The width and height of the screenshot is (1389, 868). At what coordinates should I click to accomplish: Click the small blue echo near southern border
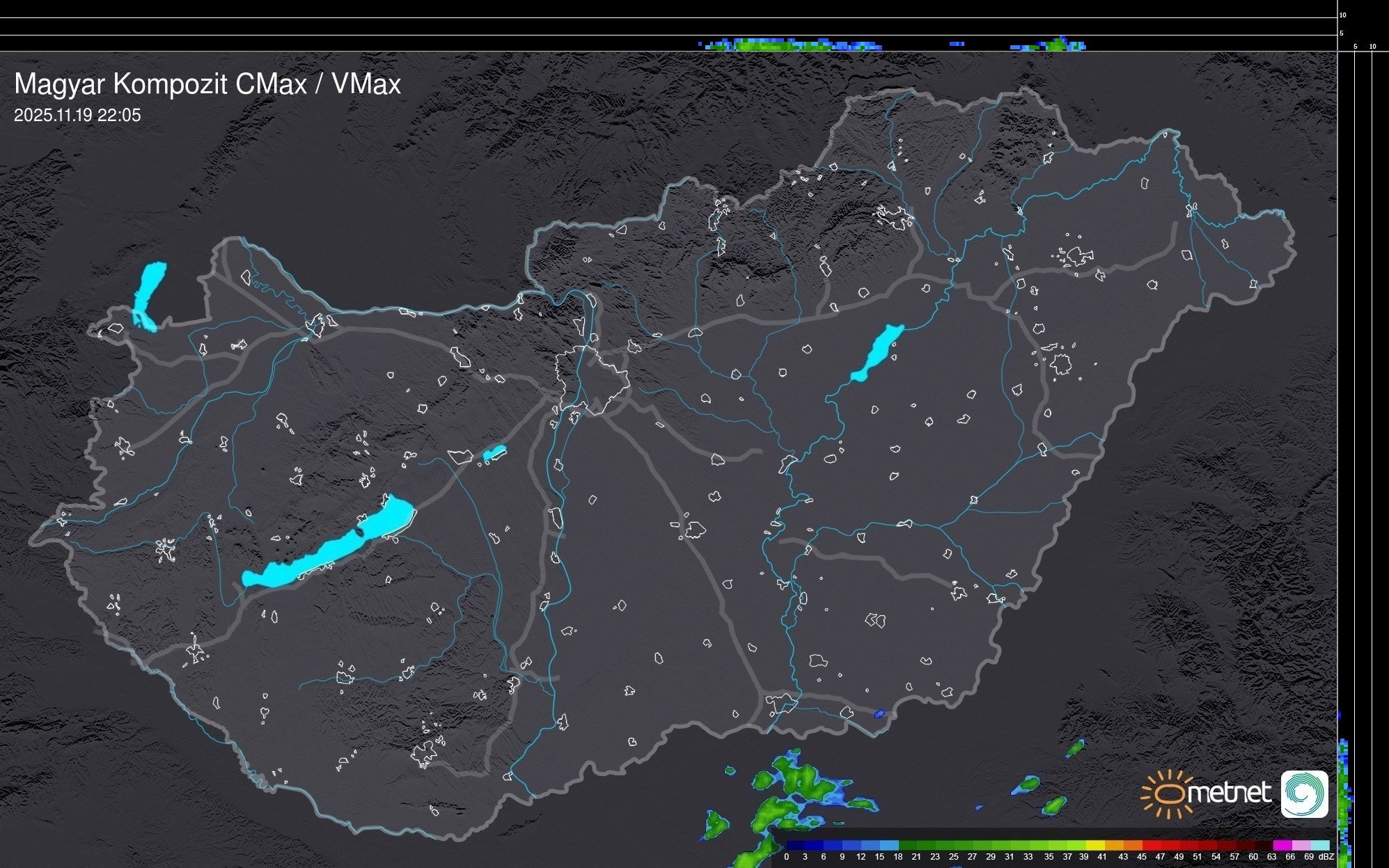[x=879, y=714]
